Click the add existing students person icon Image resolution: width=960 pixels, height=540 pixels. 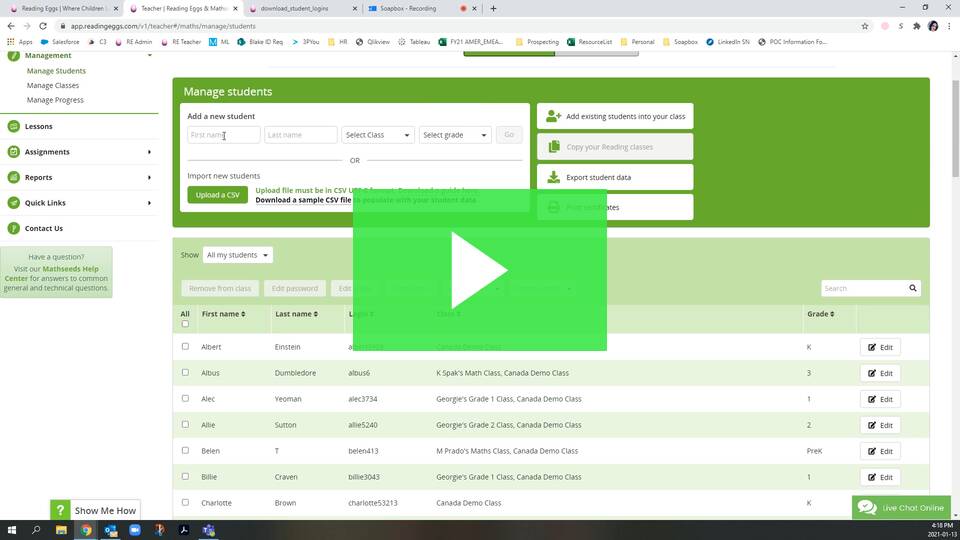[x=553, y=116]
